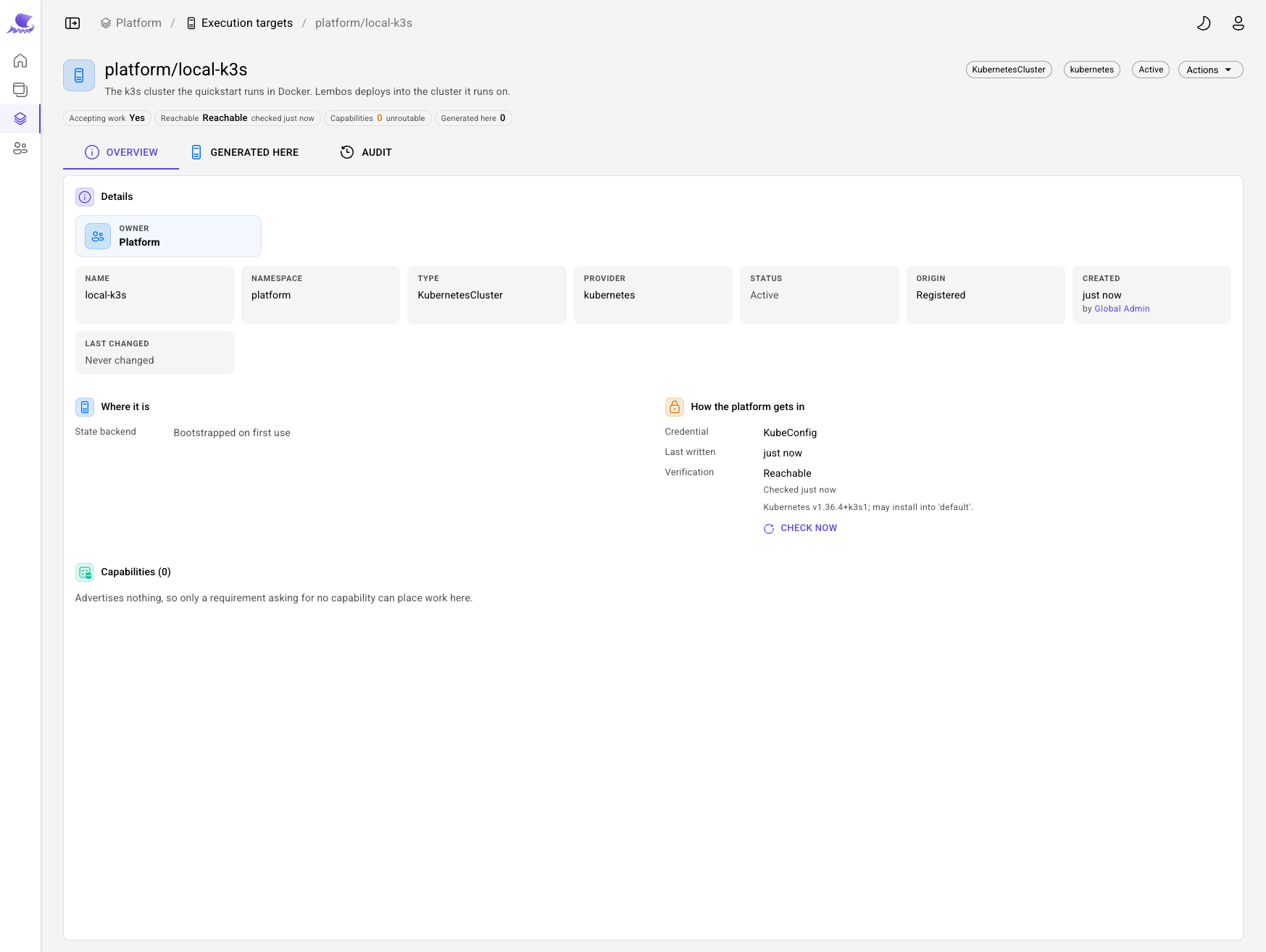Click the Registered origin value

941,295
